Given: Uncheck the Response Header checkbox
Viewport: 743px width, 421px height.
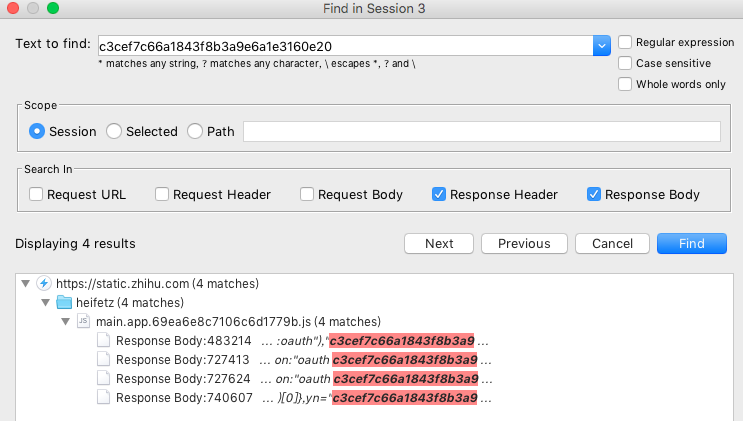Looking at the screenshot, I should click(440, 195).
